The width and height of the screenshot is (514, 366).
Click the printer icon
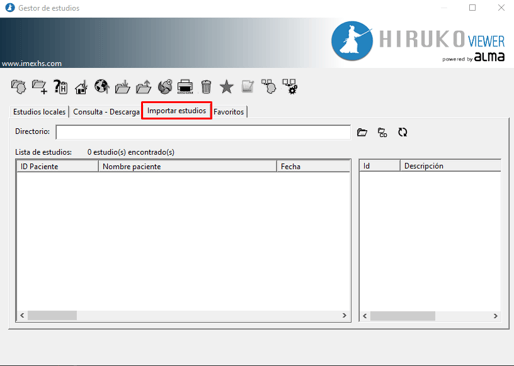point(185,87)
